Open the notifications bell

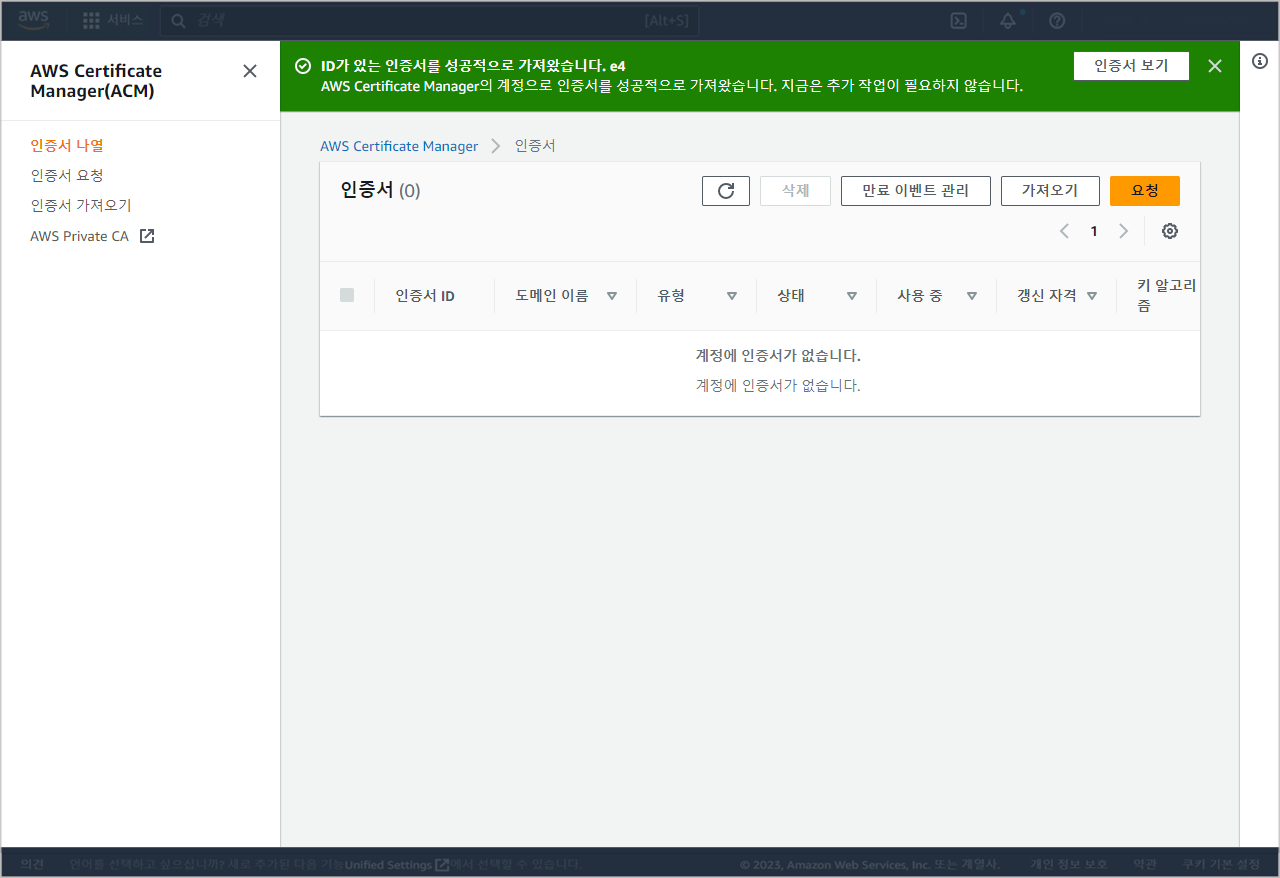(x=1008, y=20)
